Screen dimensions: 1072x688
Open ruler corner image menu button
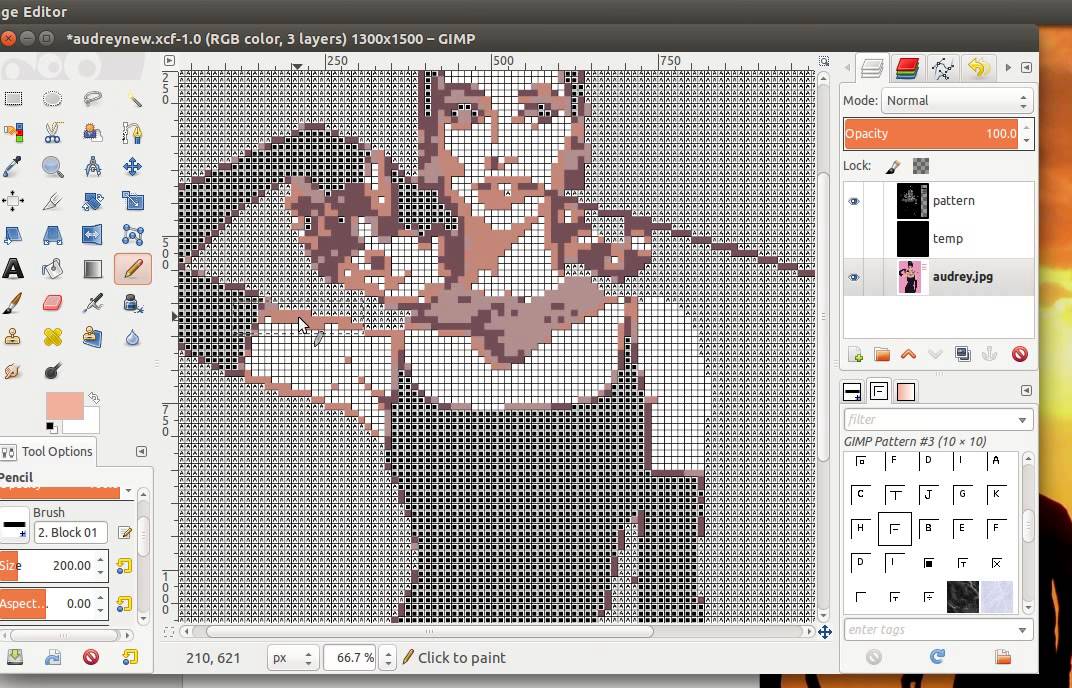pos(169,61)
